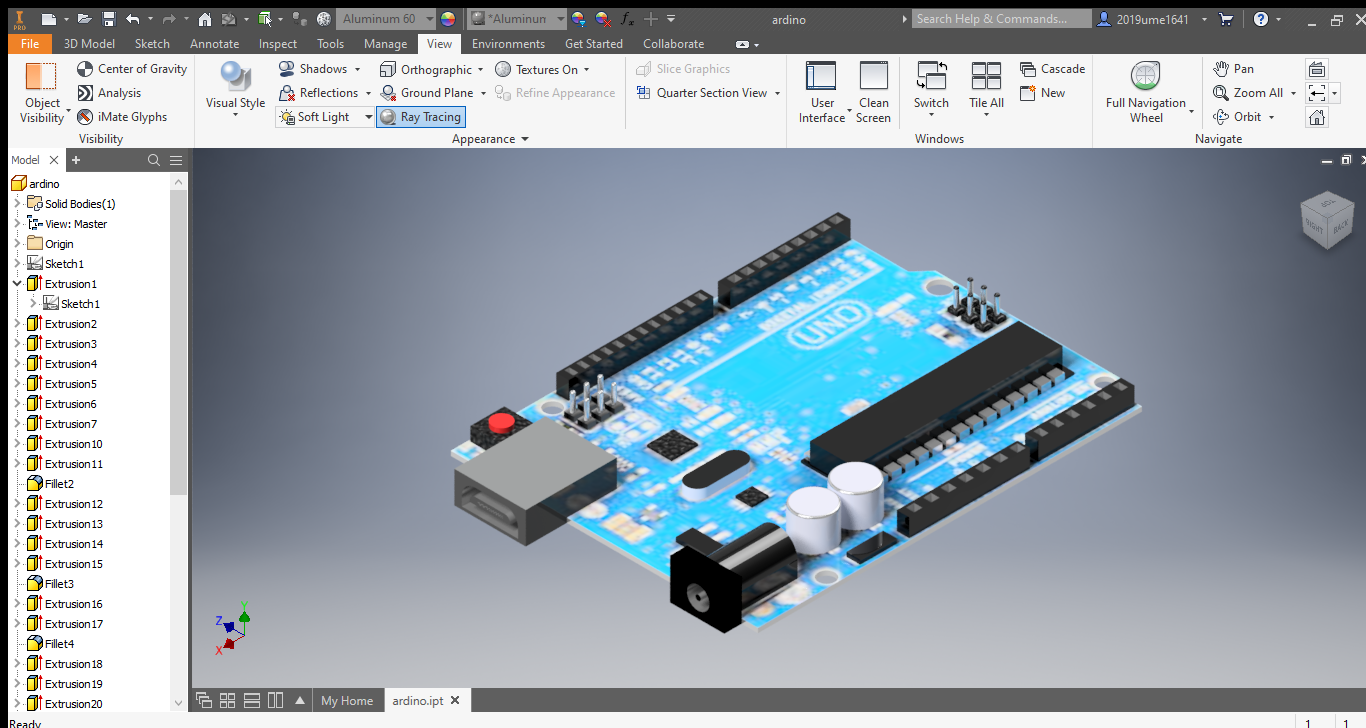Click the Slice Graphics icon
Viewport: 1366px width, 728px height.
pos(643,69)
